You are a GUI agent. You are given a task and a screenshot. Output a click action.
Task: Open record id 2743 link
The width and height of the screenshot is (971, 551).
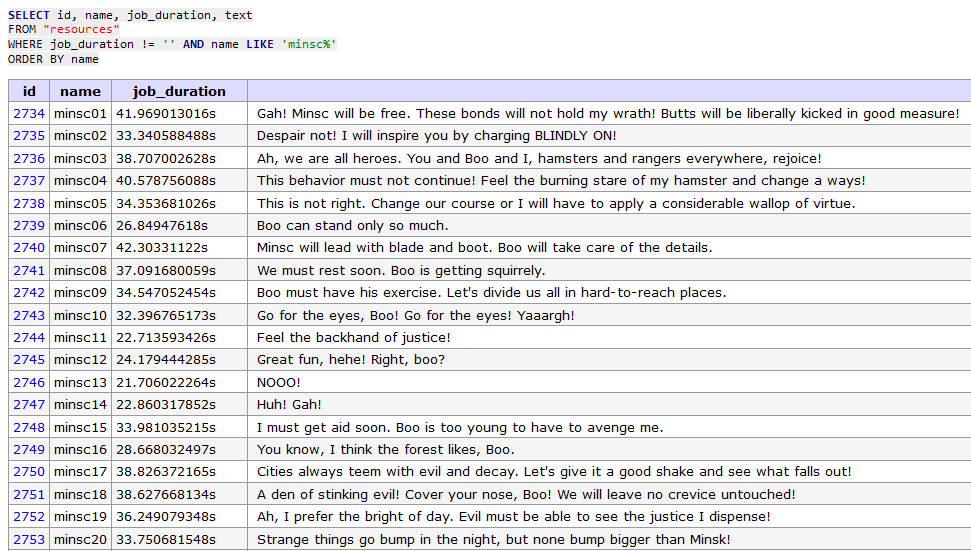(29, 316)
